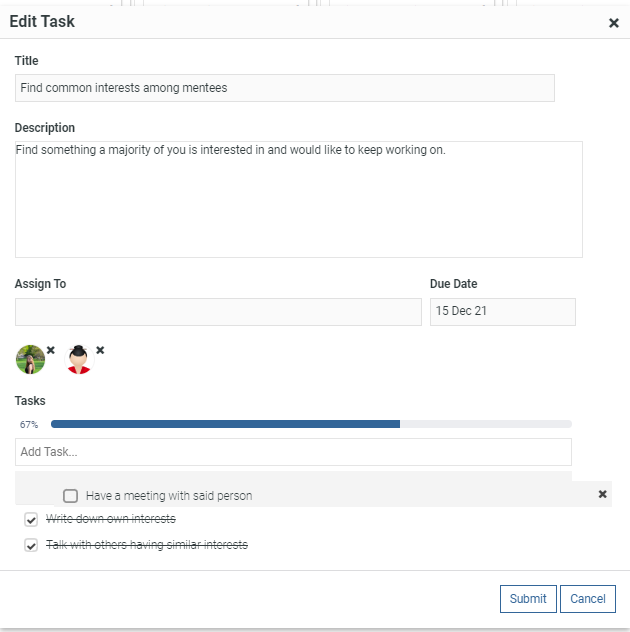Delete the 'Have a meeting with said person' subtask
The image size is (630, 632).
tap(602, 494)
